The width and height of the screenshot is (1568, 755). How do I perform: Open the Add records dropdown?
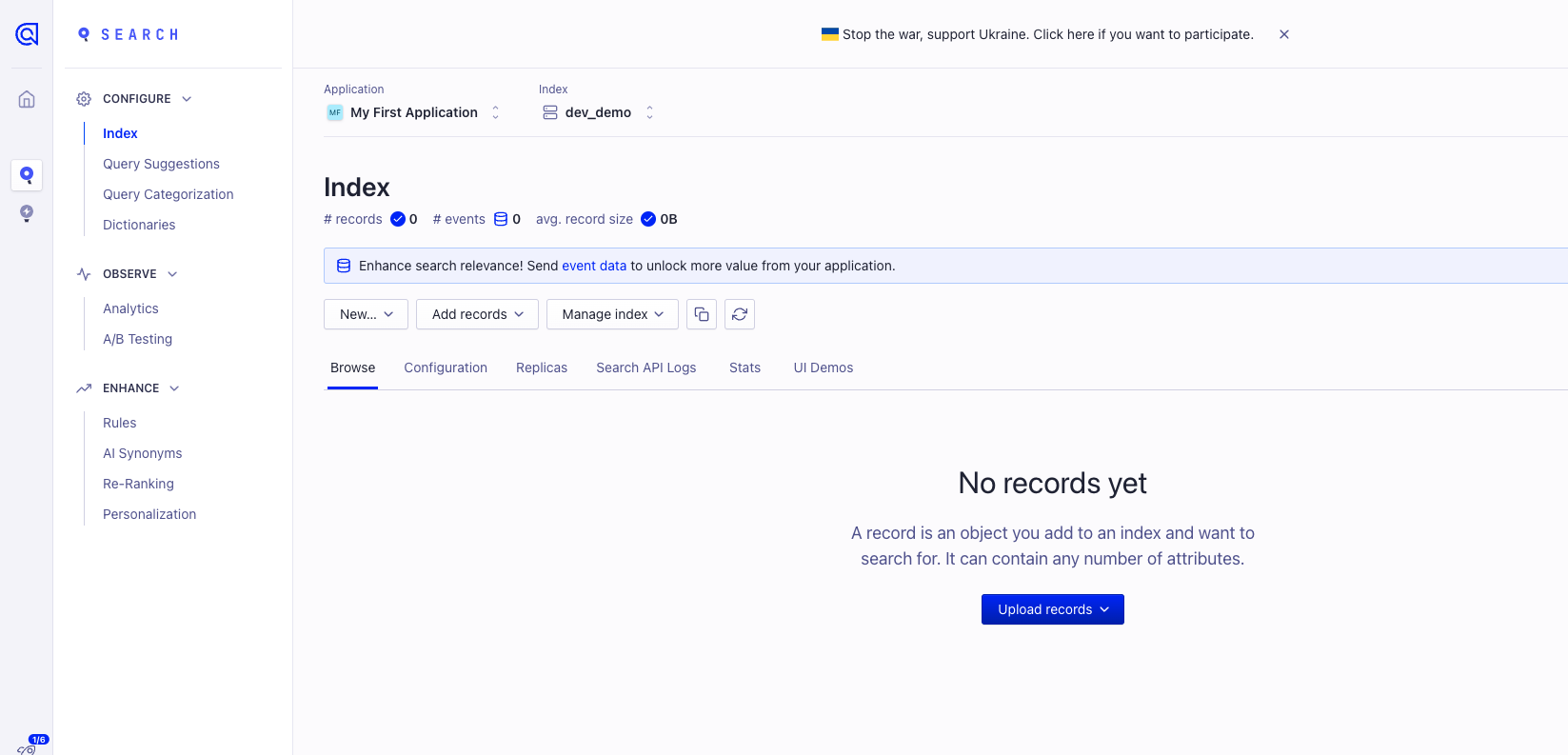(x=477, y=314)
